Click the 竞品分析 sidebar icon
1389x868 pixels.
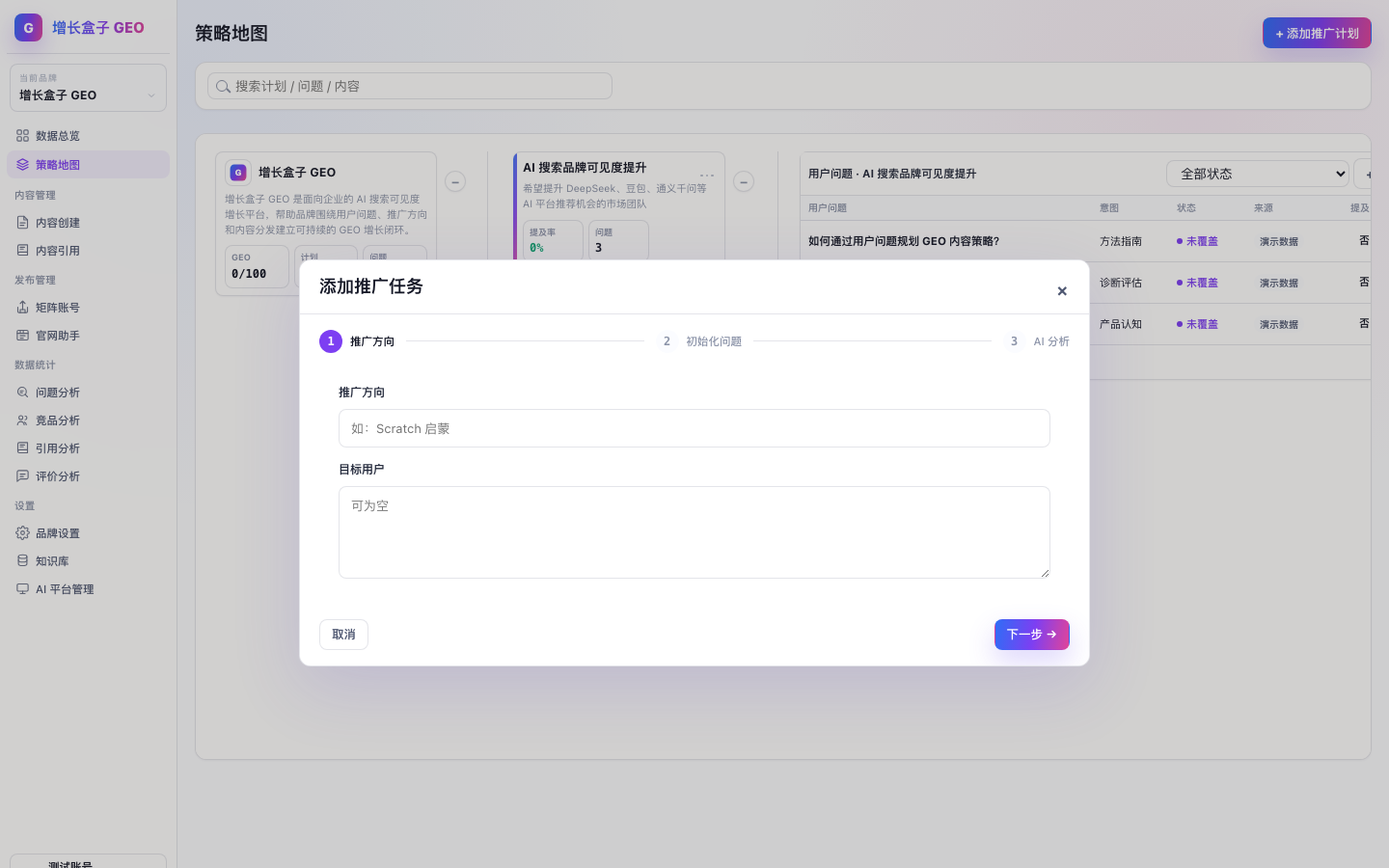pyautogui.click(x=22, y=420)
